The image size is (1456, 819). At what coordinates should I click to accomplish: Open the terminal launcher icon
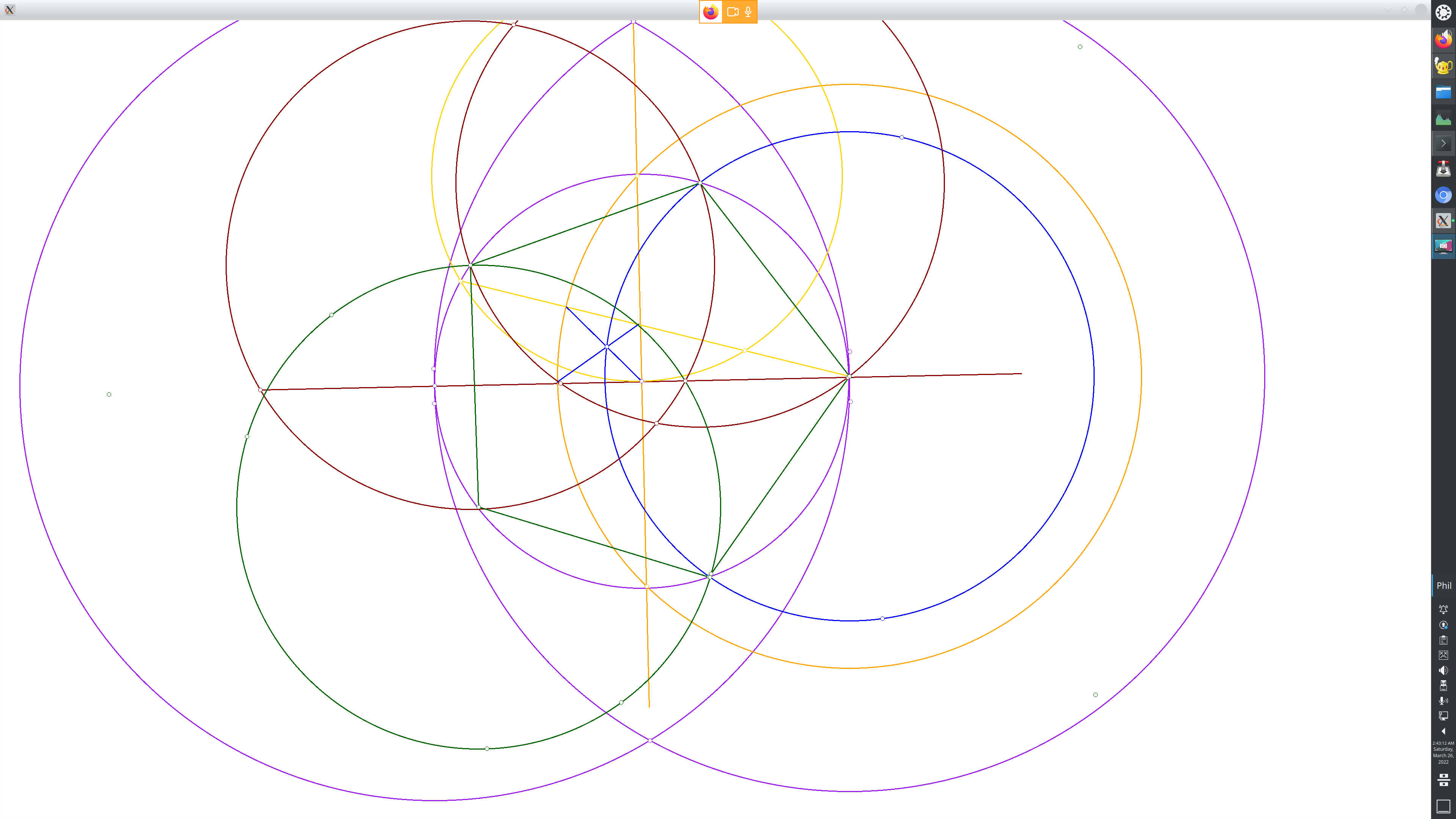click(x=1443, y=144)
